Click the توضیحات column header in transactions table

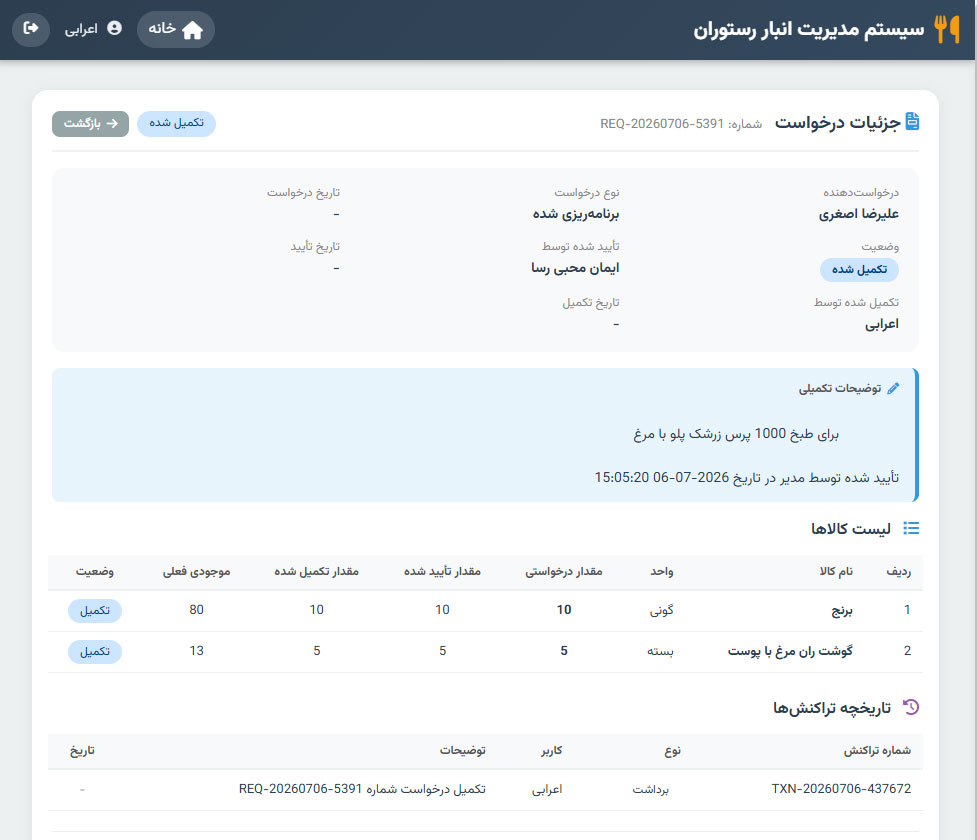pyautogui.click(x=463, y=751)
